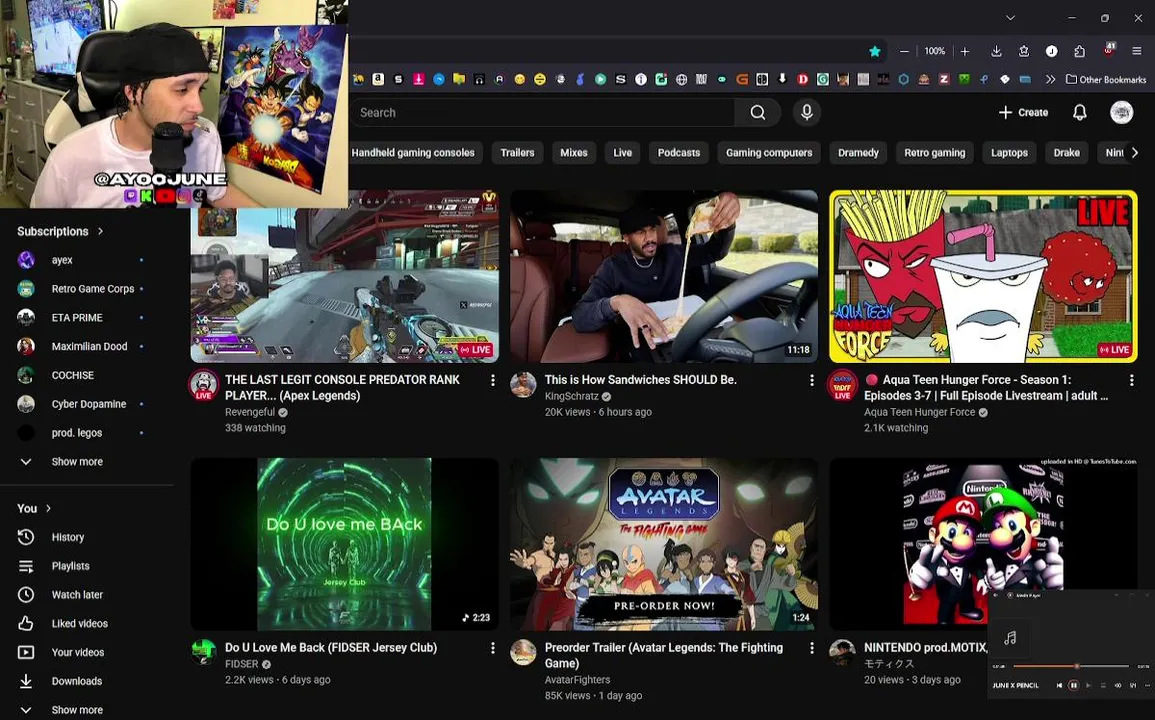1155x720 pixels.
Task: Click the Downloads arrow icon in sidebar
Action: tap(26, 681)
